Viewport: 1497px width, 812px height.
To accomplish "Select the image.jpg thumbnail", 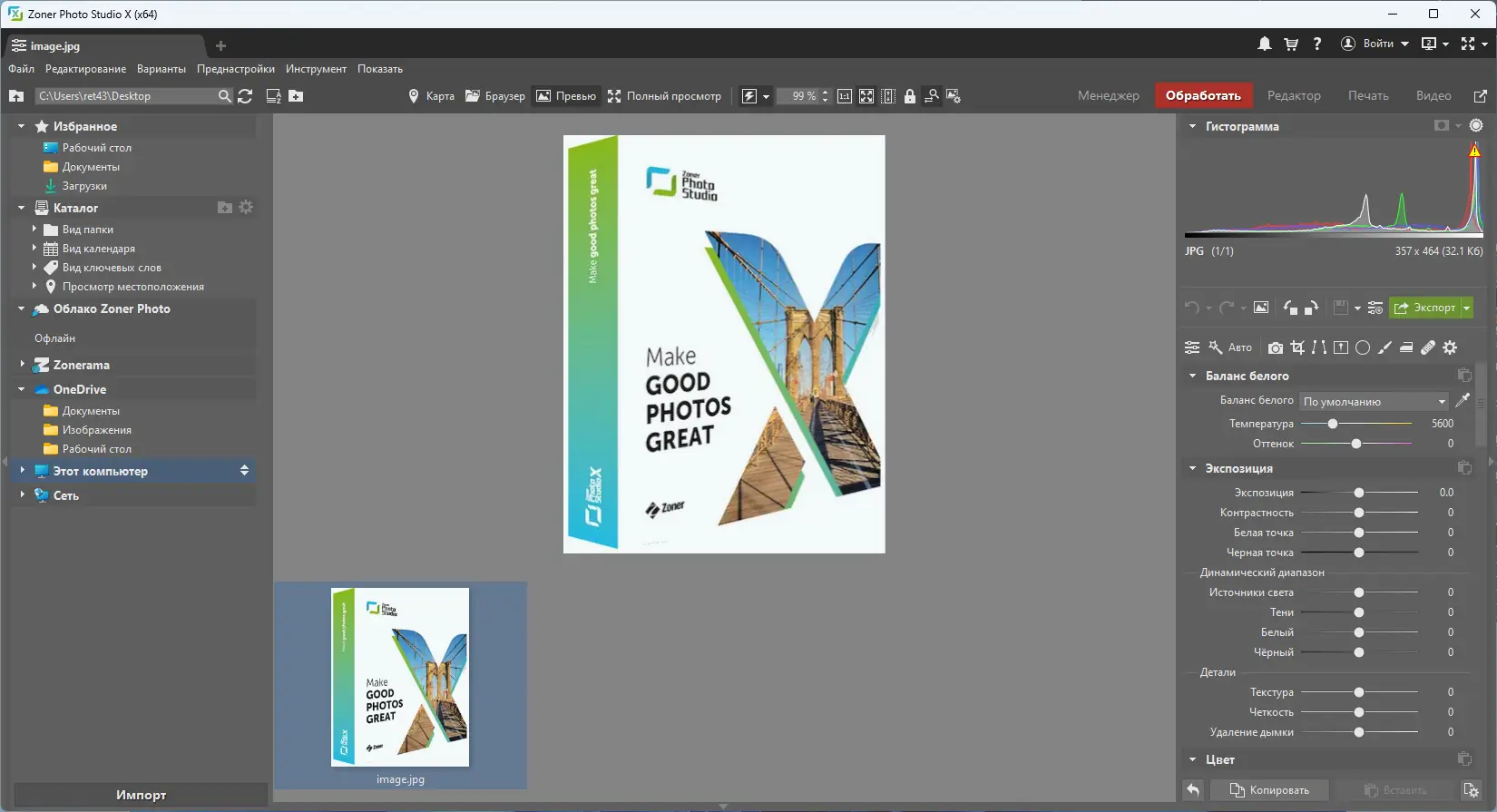I will point(400,685).
